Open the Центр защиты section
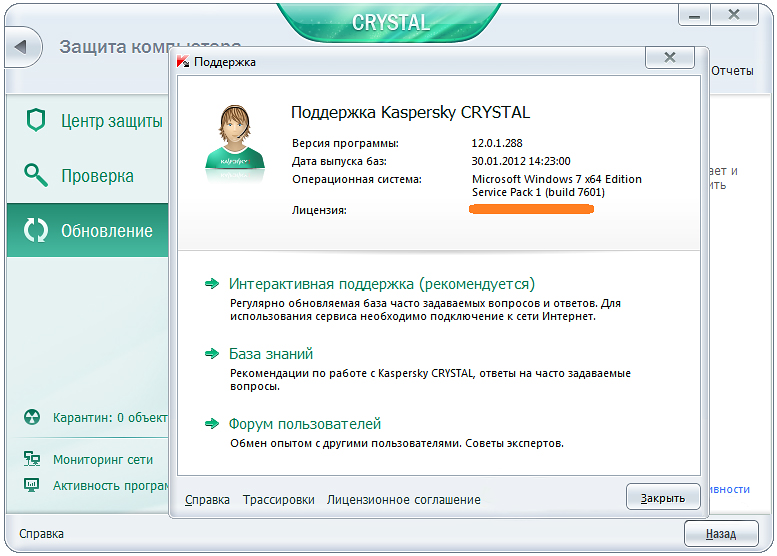The image size is (777, 556). [x=112, y=120]
